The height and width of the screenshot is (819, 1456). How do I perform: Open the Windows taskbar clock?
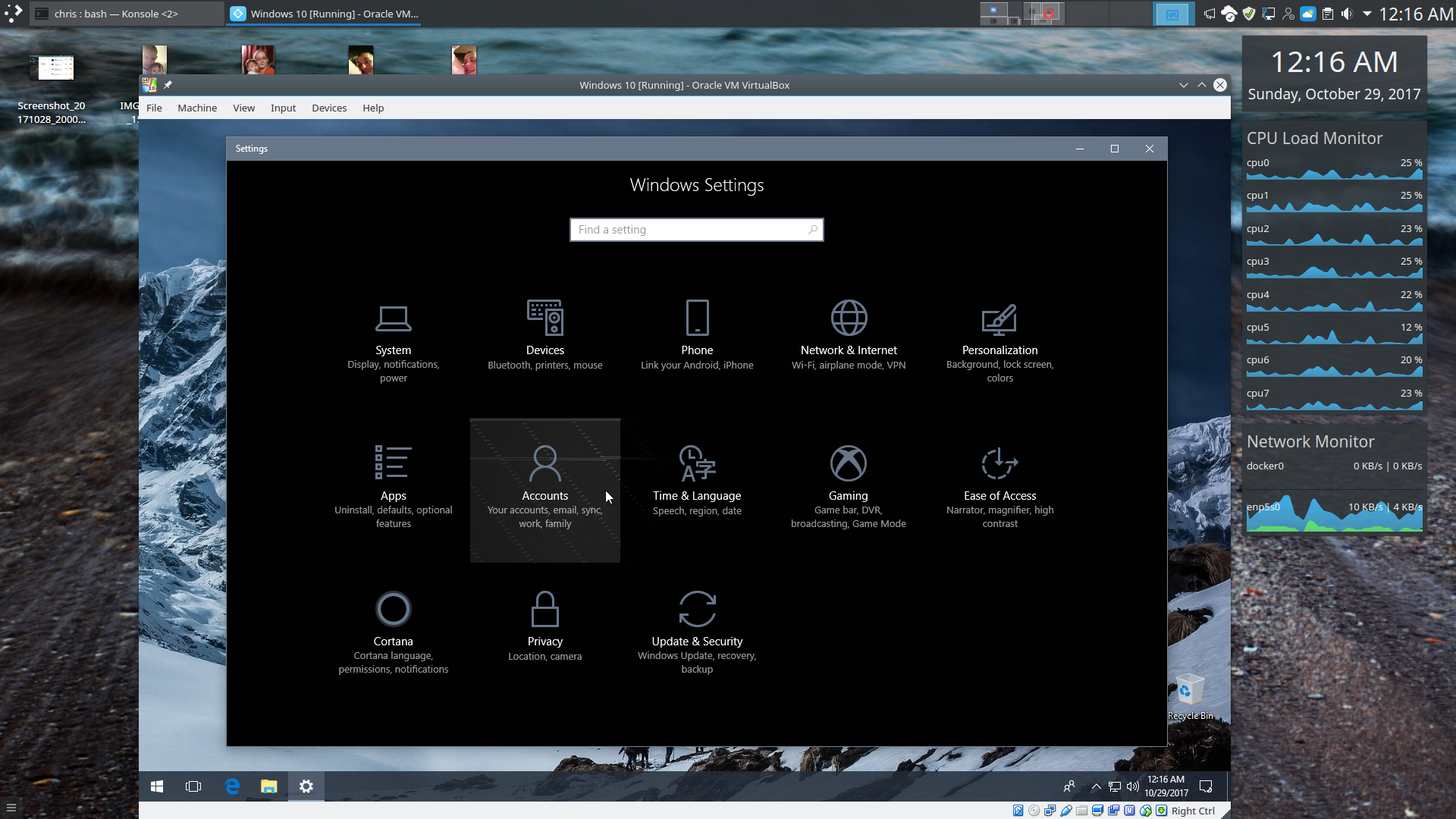click(1166, 786)
